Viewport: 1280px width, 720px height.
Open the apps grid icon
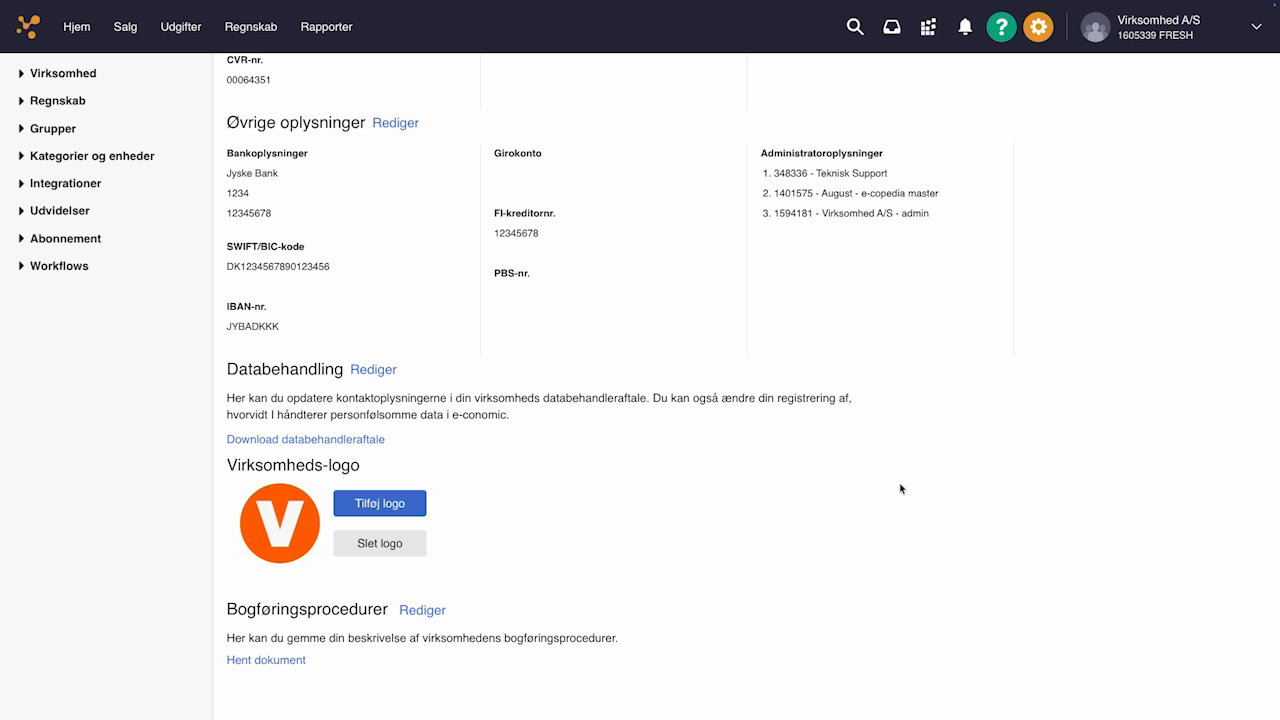tap(928, 27)
